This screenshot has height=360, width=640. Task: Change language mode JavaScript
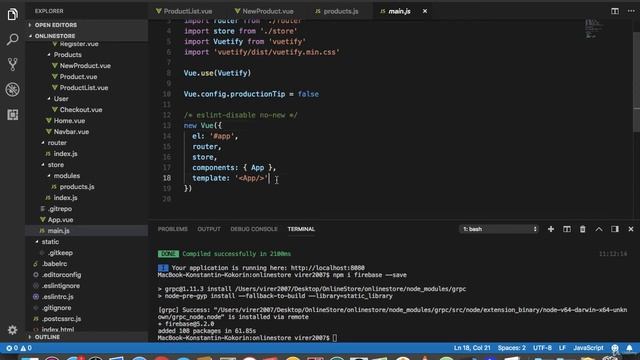point(588,348)
